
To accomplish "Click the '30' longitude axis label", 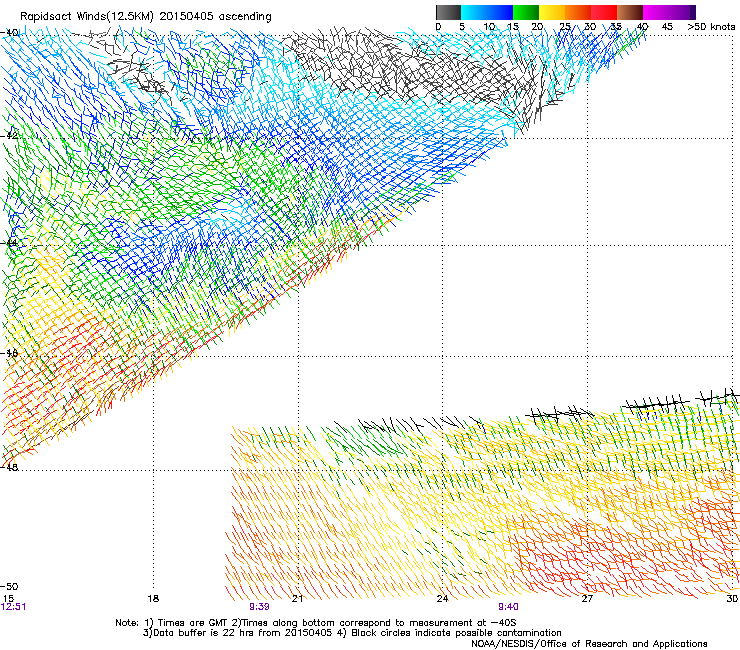I will [x=732, y=599].
